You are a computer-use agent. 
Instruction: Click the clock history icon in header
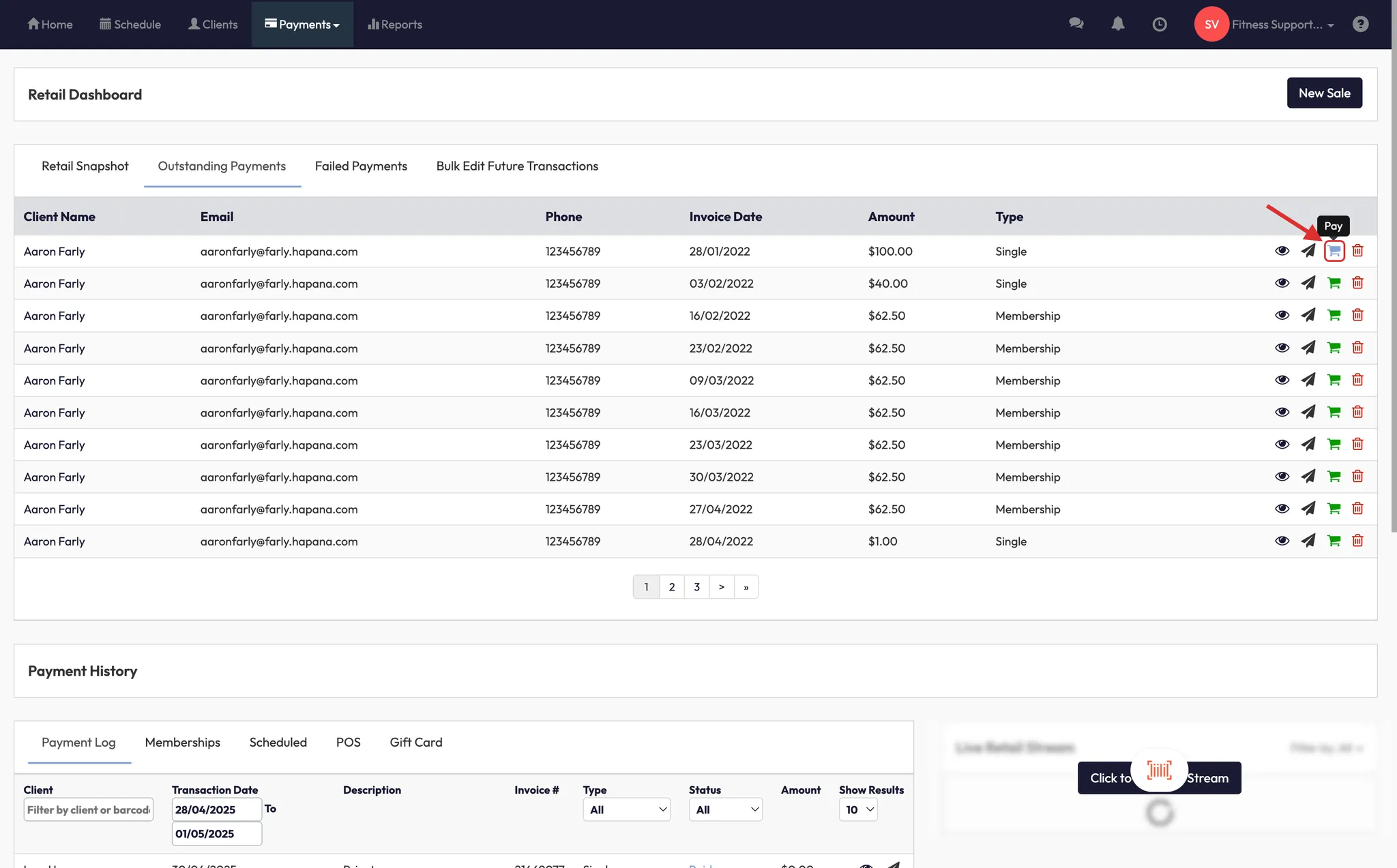[1159, 25]
